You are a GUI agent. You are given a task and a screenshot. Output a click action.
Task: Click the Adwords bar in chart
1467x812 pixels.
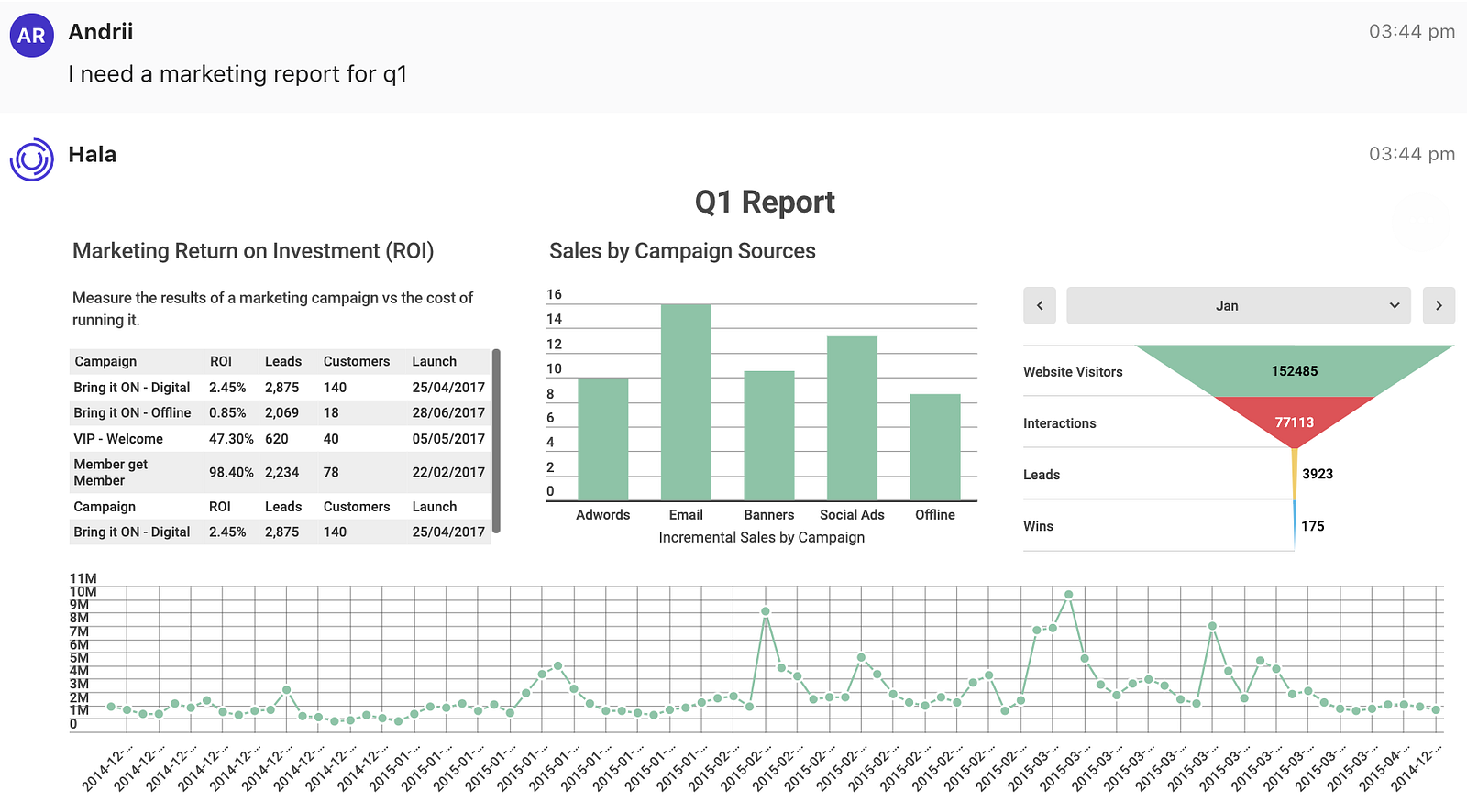(x=602, y=438)
